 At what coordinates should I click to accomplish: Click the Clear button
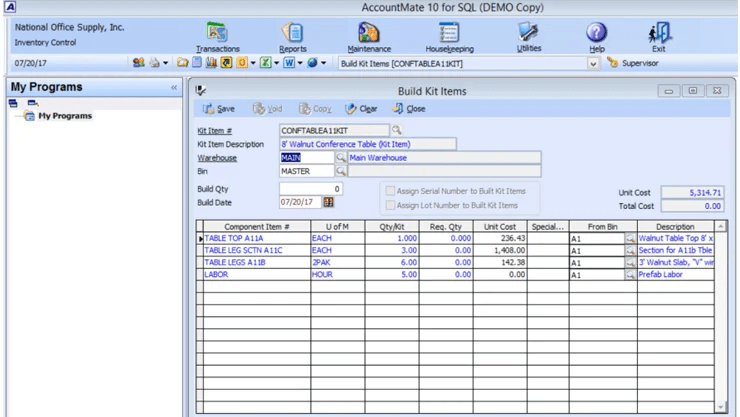pyautogui.click(x=361, y=108)
